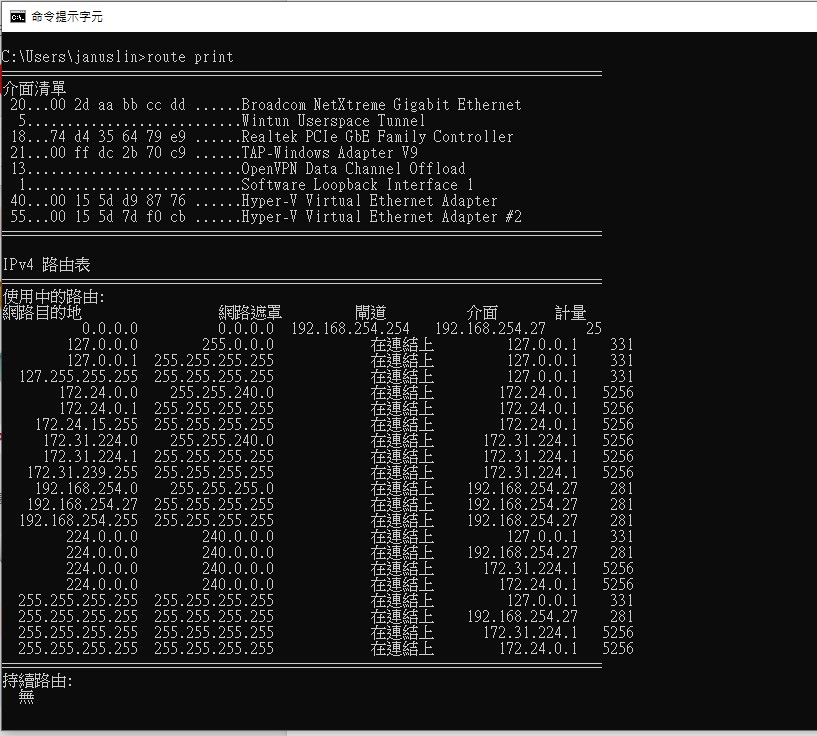Image resolution: width=817 pixels, height=736 pixels.
Task: Select the Hyper-V Virtual Ethernet Adapter #2 line
Action: (381, 217)
